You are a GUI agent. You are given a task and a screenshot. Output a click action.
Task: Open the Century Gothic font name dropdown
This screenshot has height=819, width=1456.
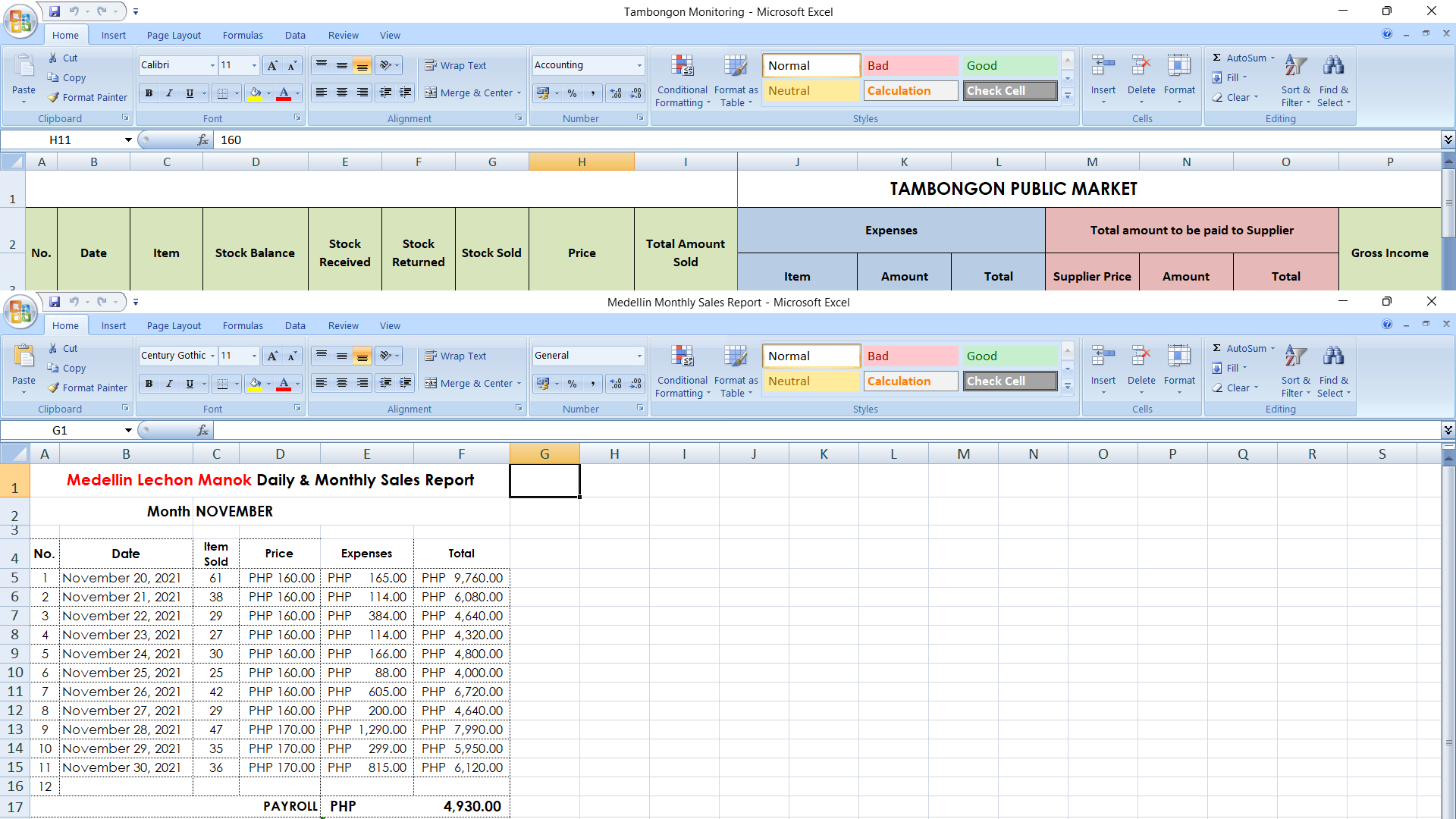click(x=212, y=356)
